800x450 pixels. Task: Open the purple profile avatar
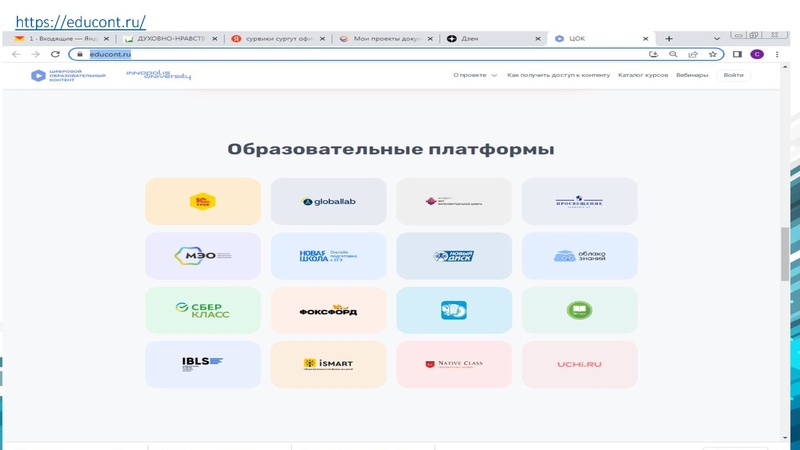tap(757, 54)
